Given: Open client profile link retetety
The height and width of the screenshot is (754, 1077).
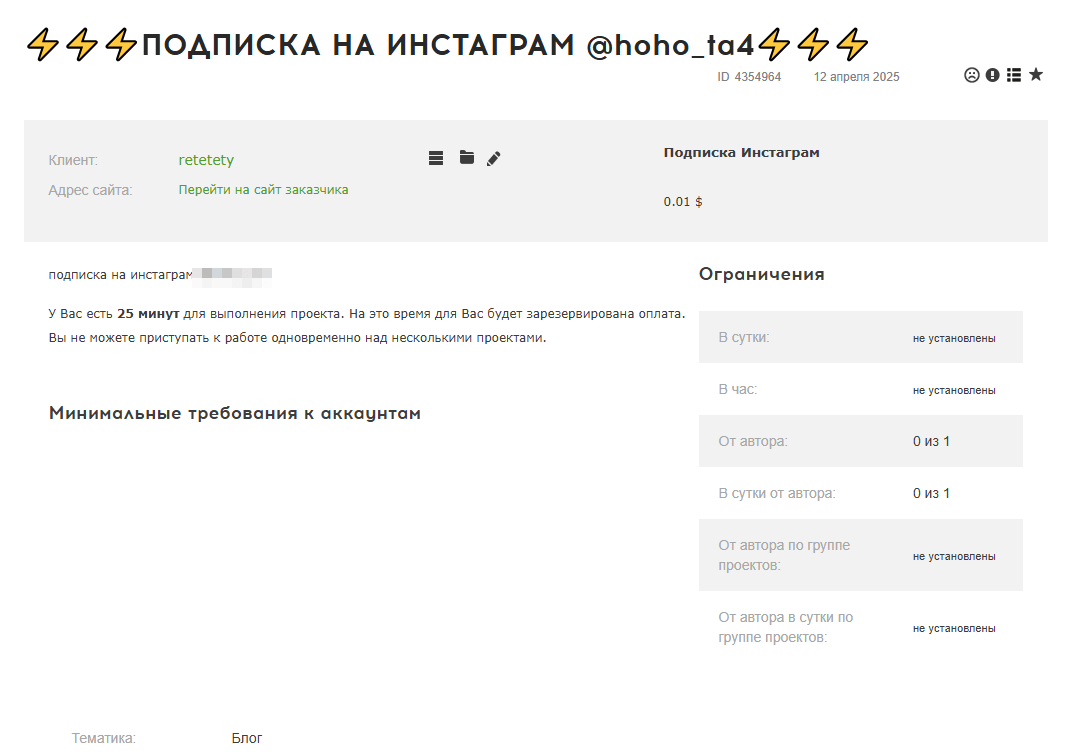Looking at the screenshot, I should tap(206, 160).
